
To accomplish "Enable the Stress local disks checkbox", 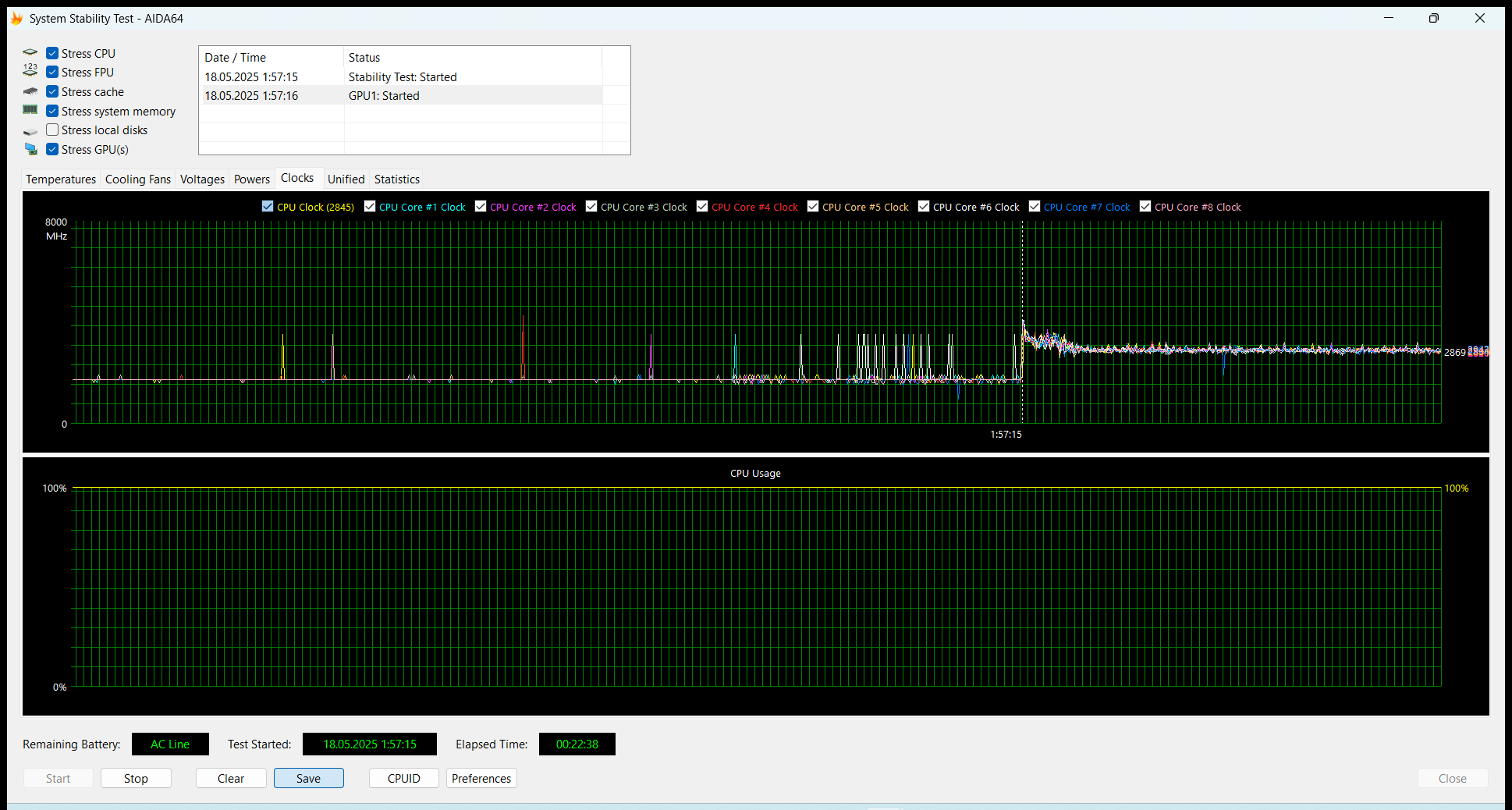I will coord(52,130).
